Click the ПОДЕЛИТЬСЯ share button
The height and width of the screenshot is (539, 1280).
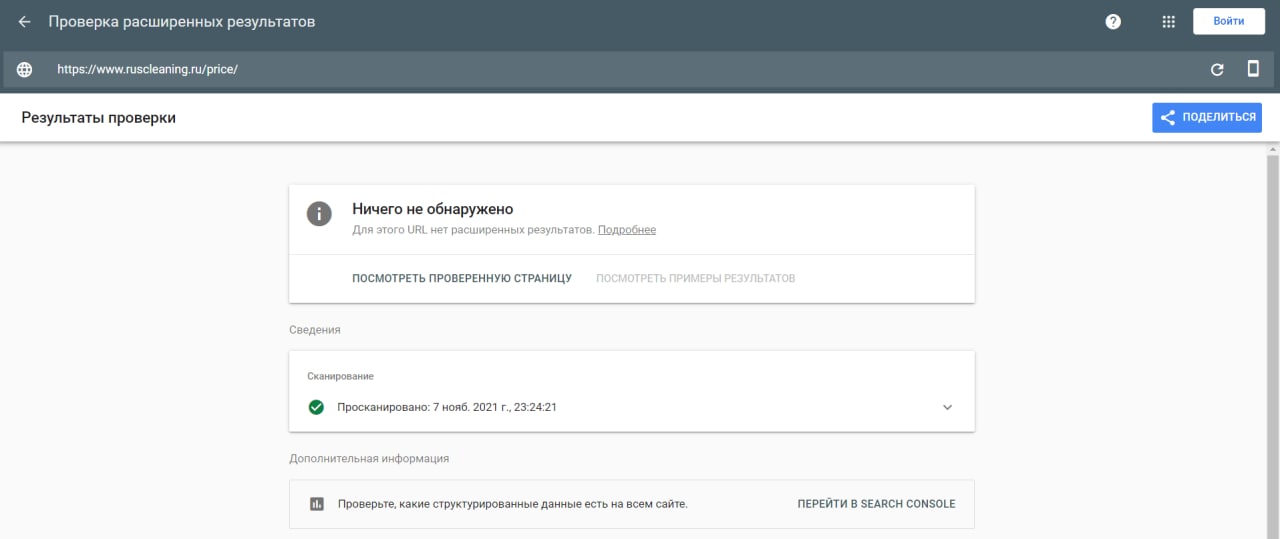1207,117
